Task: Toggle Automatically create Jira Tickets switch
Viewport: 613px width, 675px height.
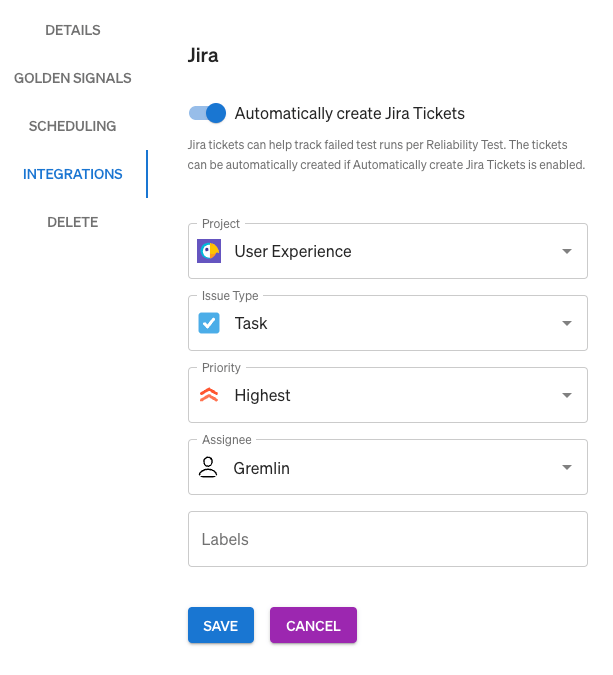Action: [x=207, y=113]
